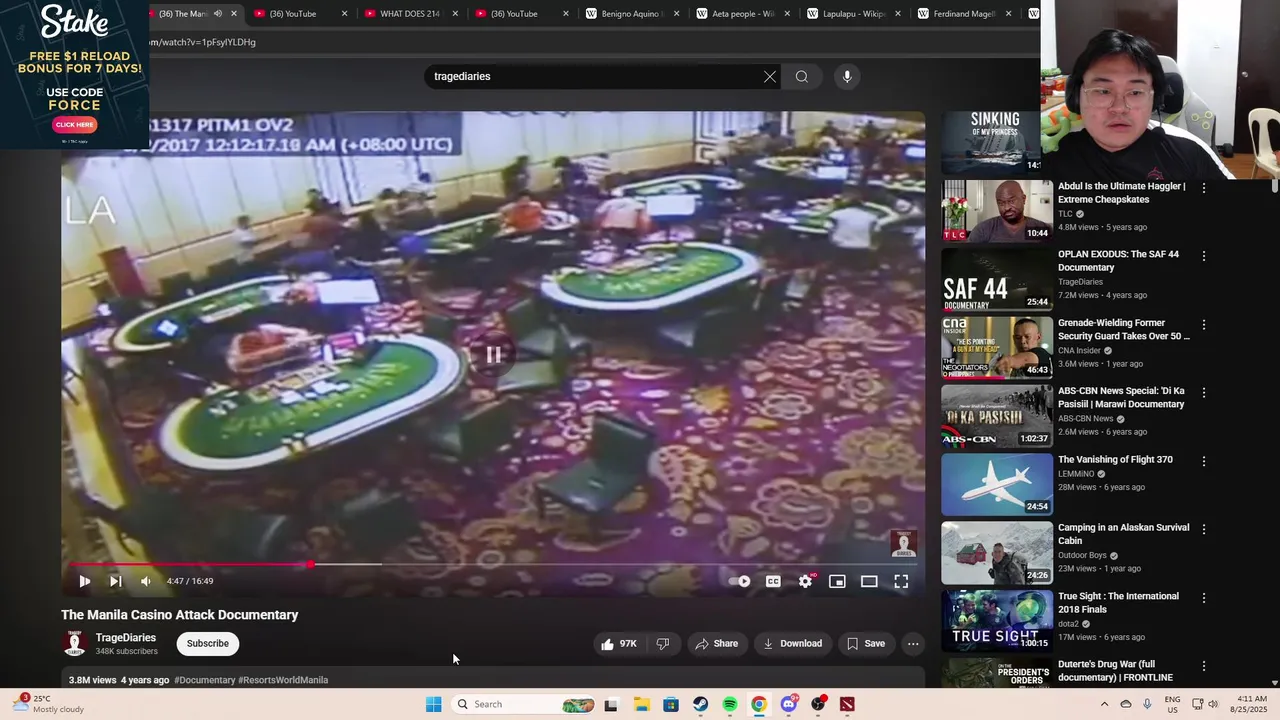
Task: Open Steam from taskbar
Action: [700, 704]
